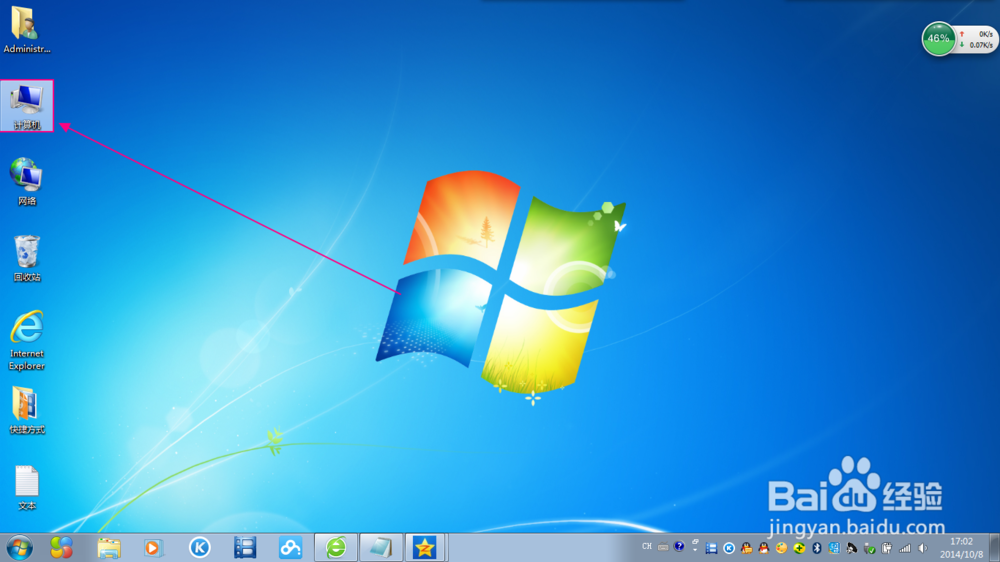1000x562 pixels.
Task: Click the green plus 360 tray icon
Action: 799,548
